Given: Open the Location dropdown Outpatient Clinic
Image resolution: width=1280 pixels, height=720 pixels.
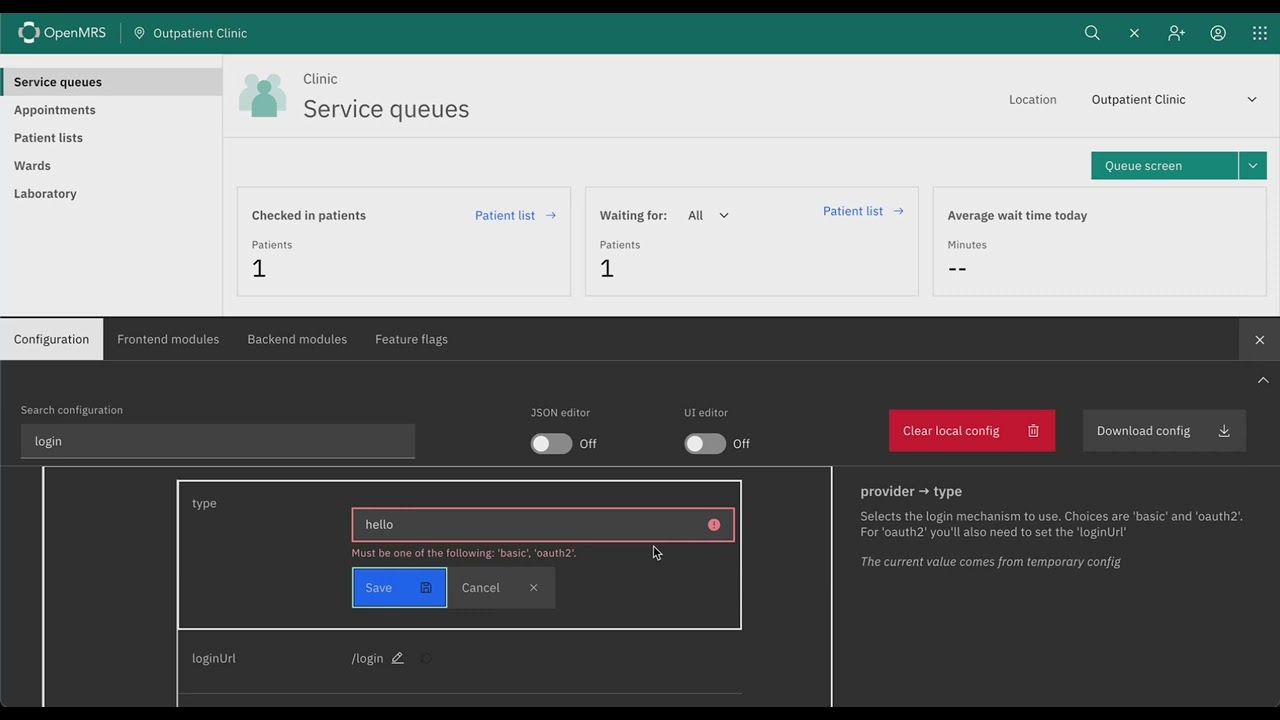Looking at the screenshot, I should 1174,99.
